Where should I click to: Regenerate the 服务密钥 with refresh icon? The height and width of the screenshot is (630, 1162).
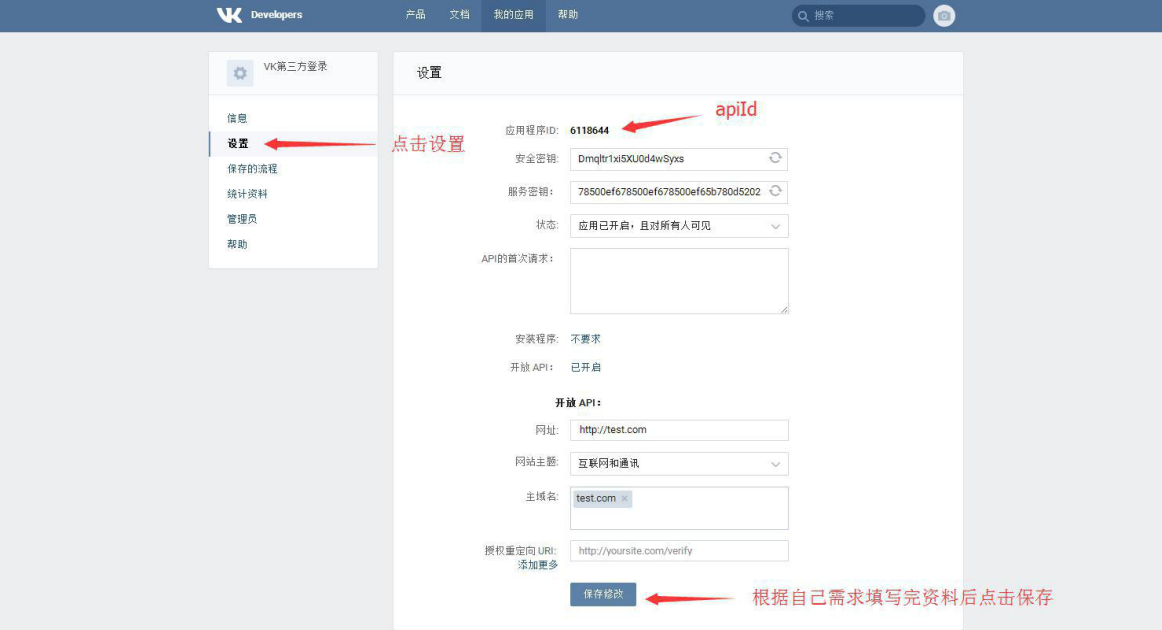pyautogui.click(x=775, y=191)
